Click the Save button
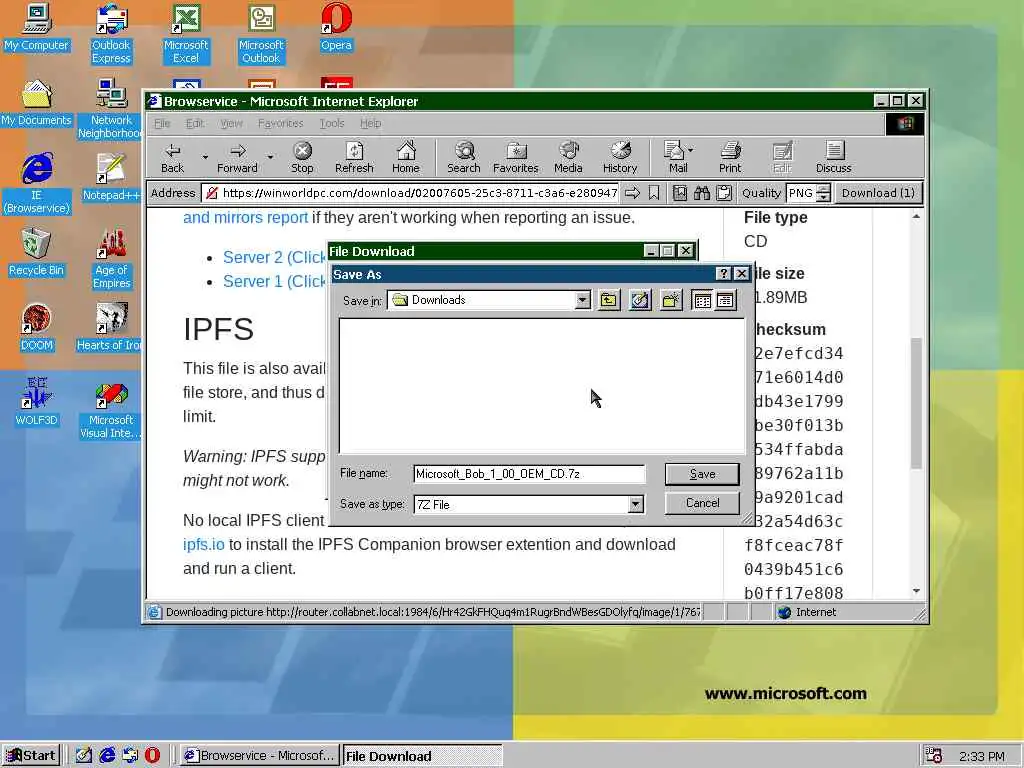1024x768 pixels. (702, 474)
